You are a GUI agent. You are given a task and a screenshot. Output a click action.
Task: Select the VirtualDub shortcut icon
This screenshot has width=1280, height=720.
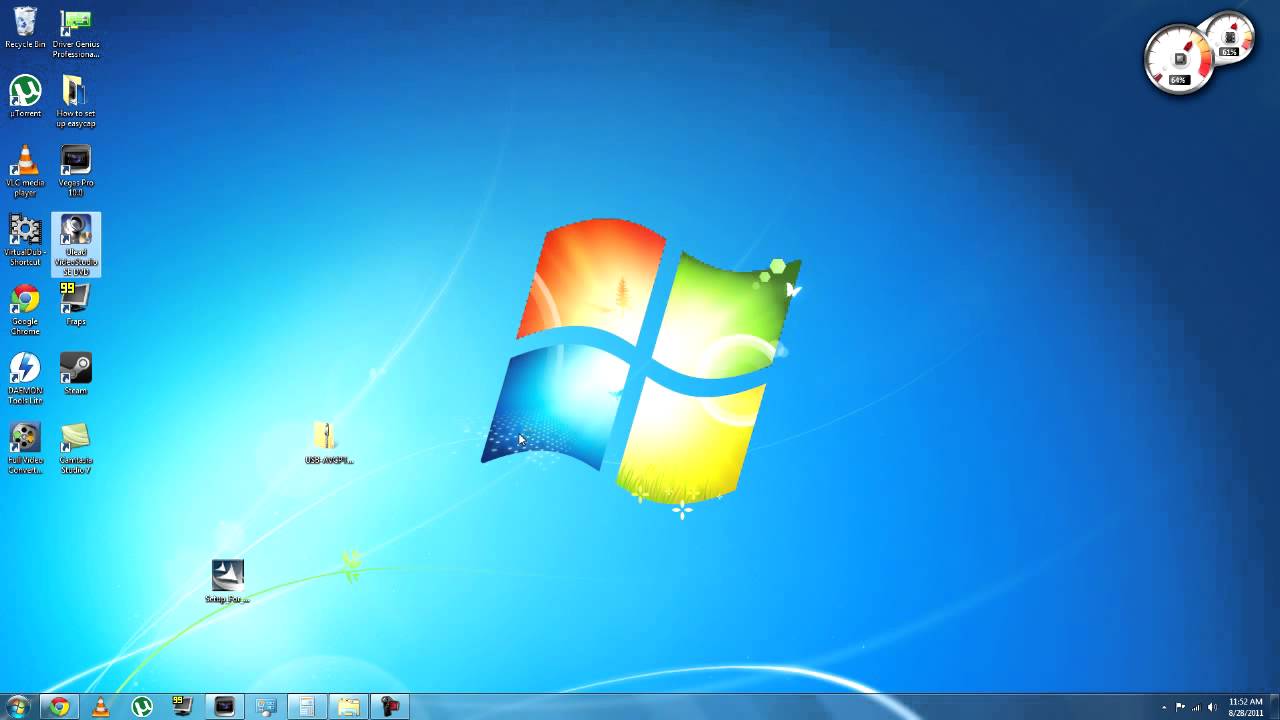pyautogui.click(x=25, y=240)
